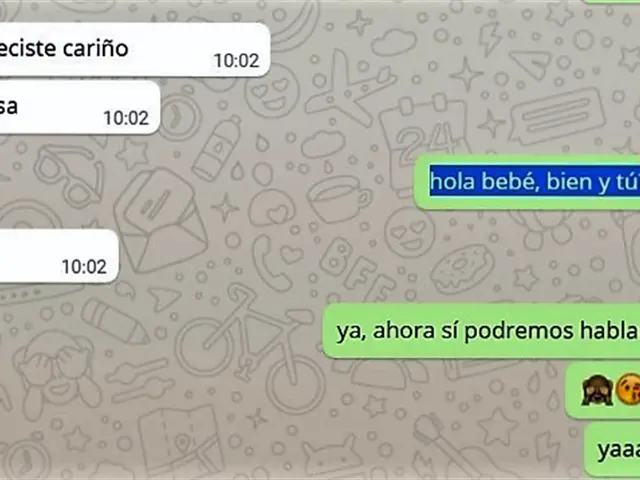Click the bicycle doodle in wallpaper

pyautogui.click(x=250, y=347)
